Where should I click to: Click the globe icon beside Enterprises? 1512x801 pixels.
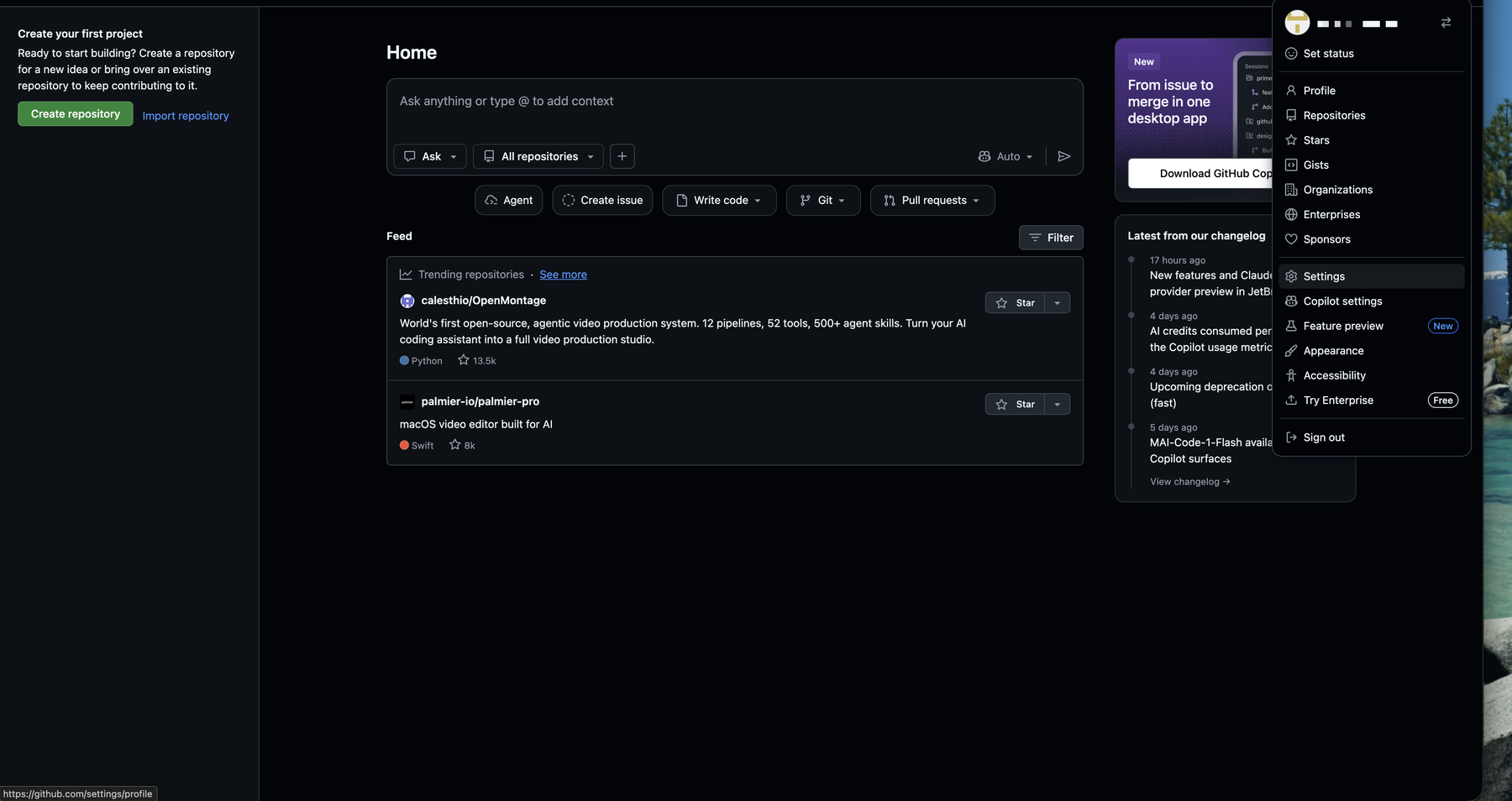(x=1291, y=215)
